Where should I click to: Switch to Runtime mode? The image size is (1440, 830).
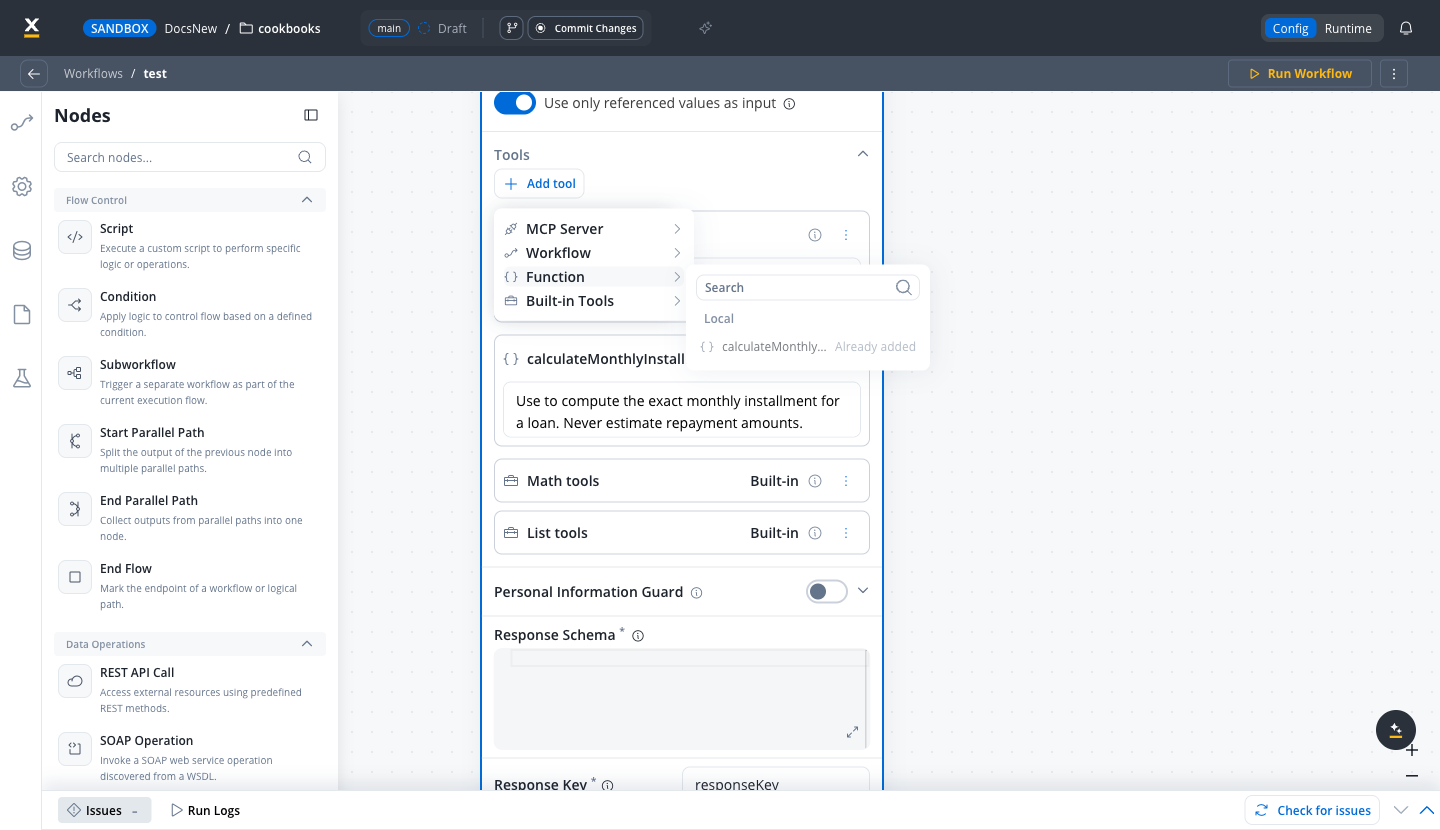1348,28
